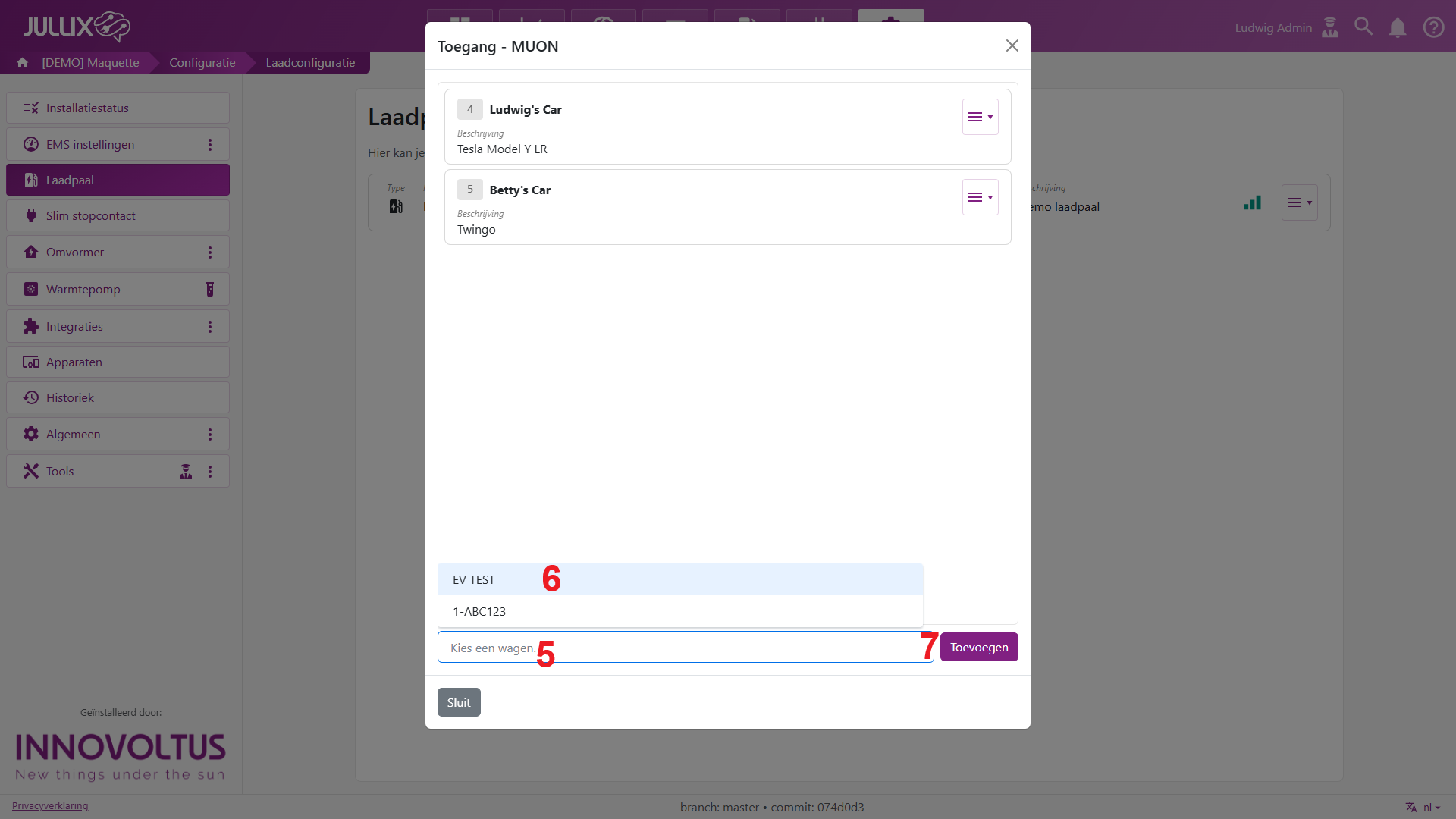The width and height of the screenshot is (1456, 819).
Task: Click the language translate icon
Action: (x=1411, y=807)
